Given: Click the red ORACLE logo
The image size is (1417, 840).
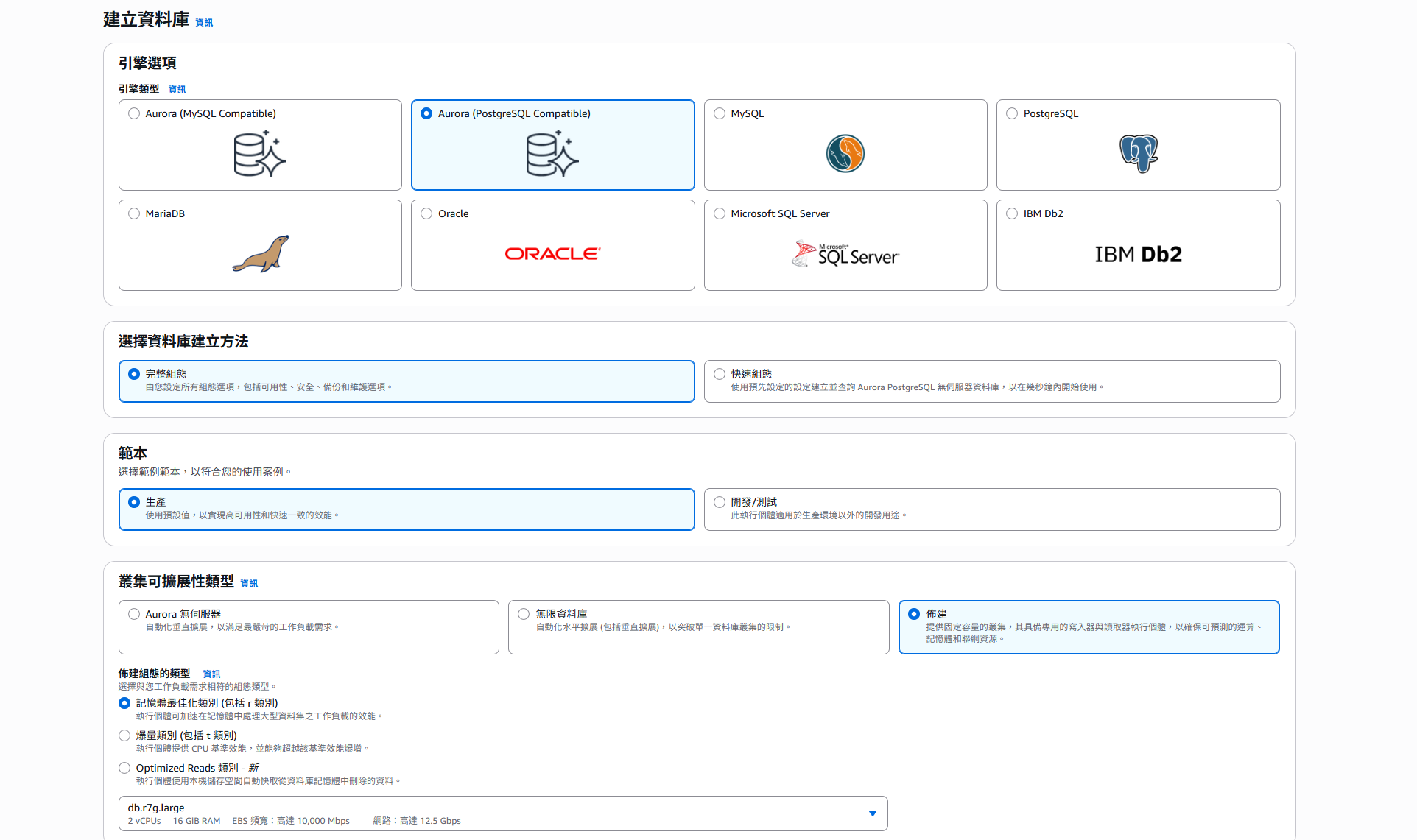Looking at the screenshot, I should [x=552, y=254].
